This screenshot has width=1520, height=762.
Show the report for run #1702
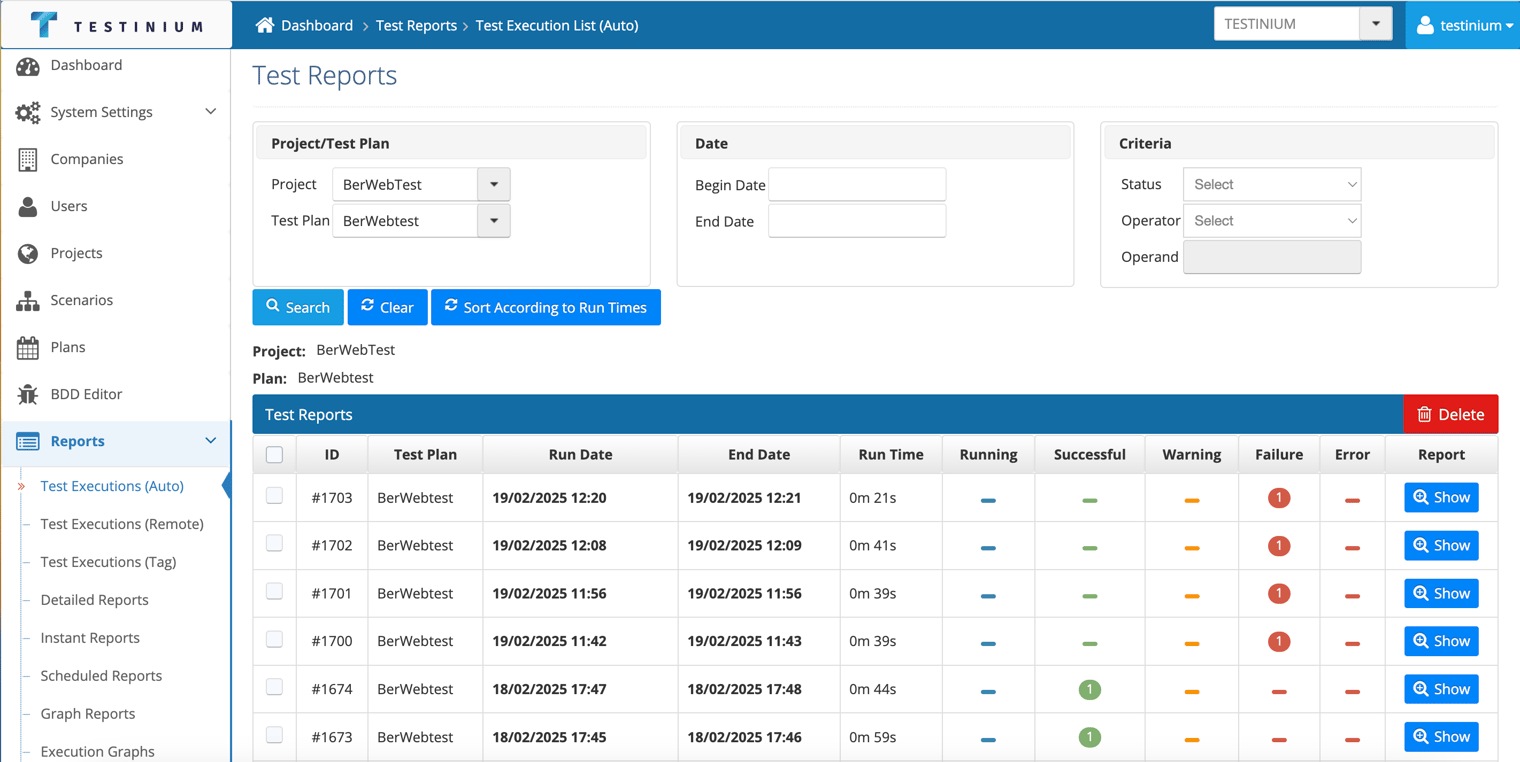click(x=1441, y=545)
